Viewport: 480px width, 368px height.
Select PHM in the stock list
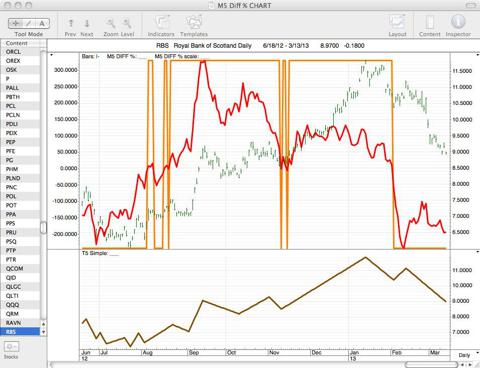point(20,169)
